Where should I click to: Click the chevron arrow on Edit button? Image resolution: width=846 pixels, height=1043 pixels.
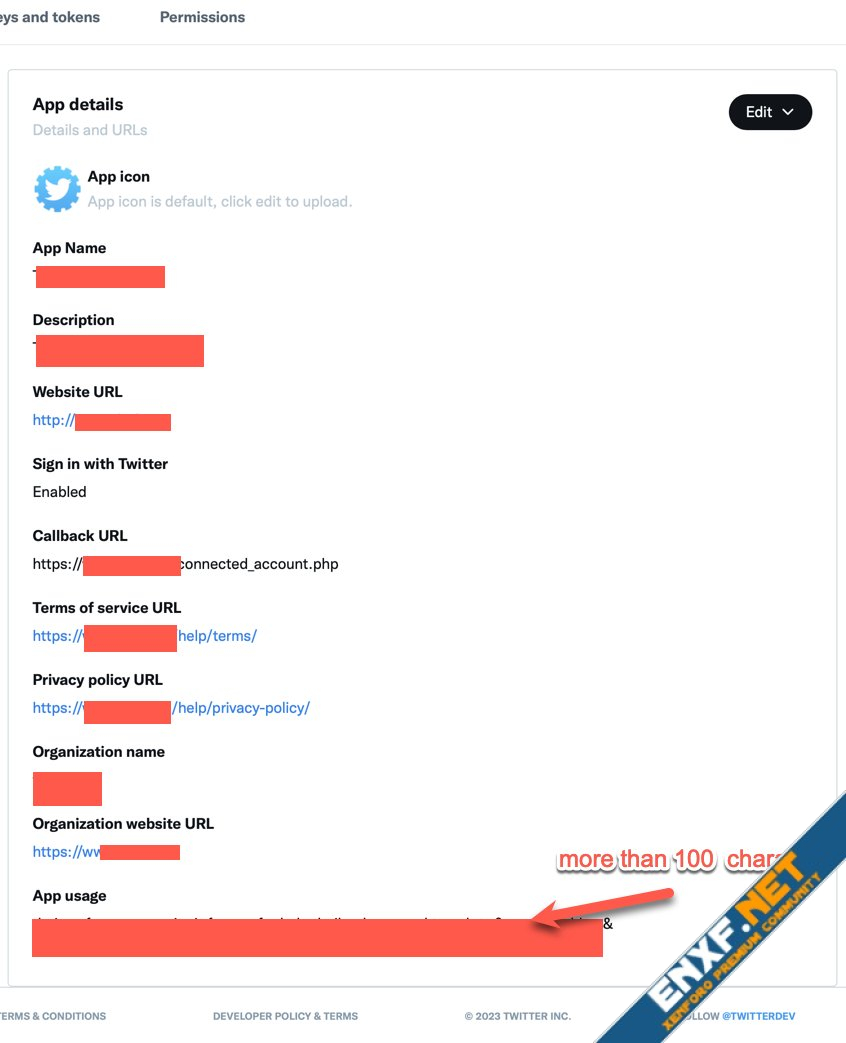[x=788, y=112]
